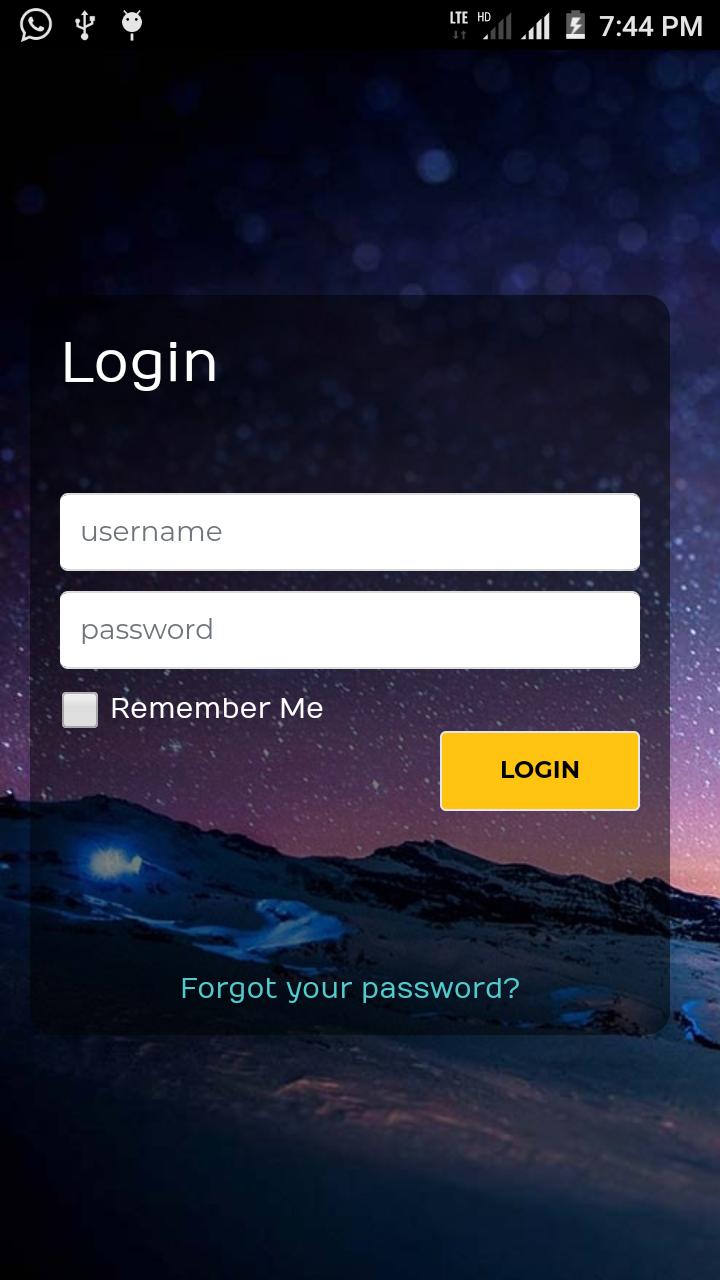Focus the password input field
720x1280 pixels.
pyautogui.click(x=350, y=630)
